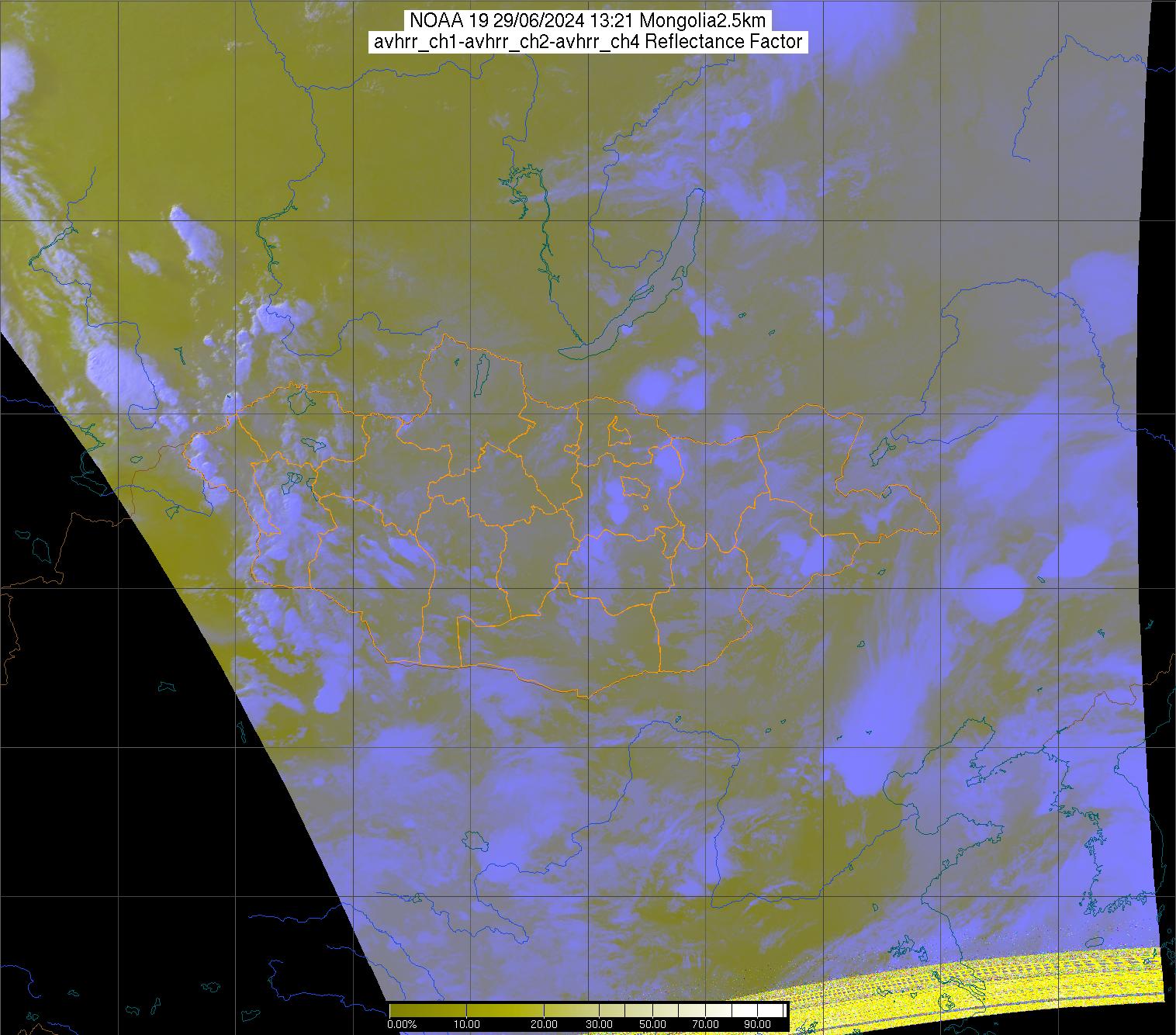Click the white end of the color bar
This screenshot has width=1176, height=1035.
[x=772, y=1010]
